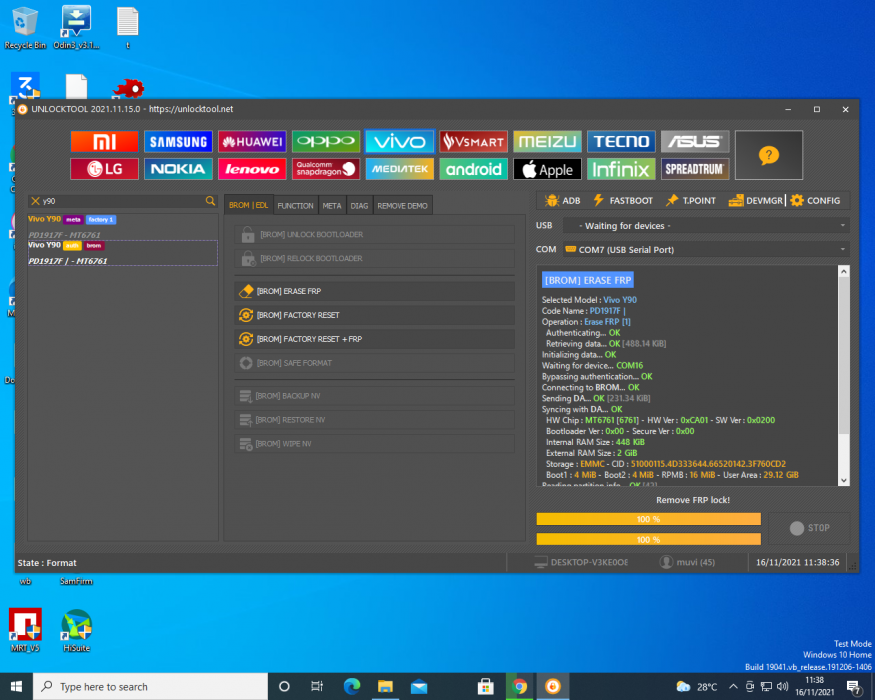The image size is (875, 700).
Task: Open the CONFIG settings
Action: pyautogui.click(x=815, y=200)
